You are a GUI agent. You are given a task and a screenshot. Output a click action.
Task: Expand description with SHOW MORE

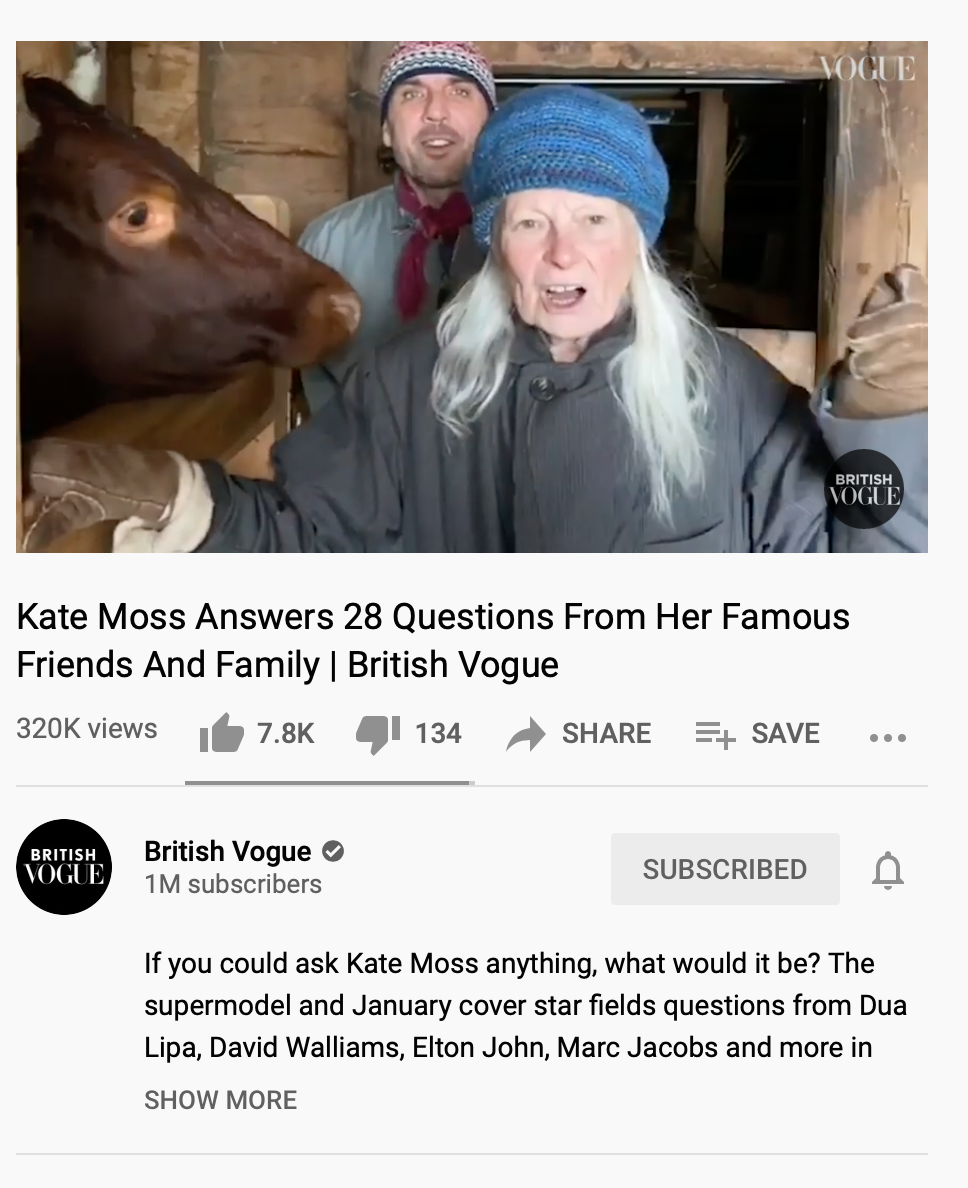[x=220, y=1100]
